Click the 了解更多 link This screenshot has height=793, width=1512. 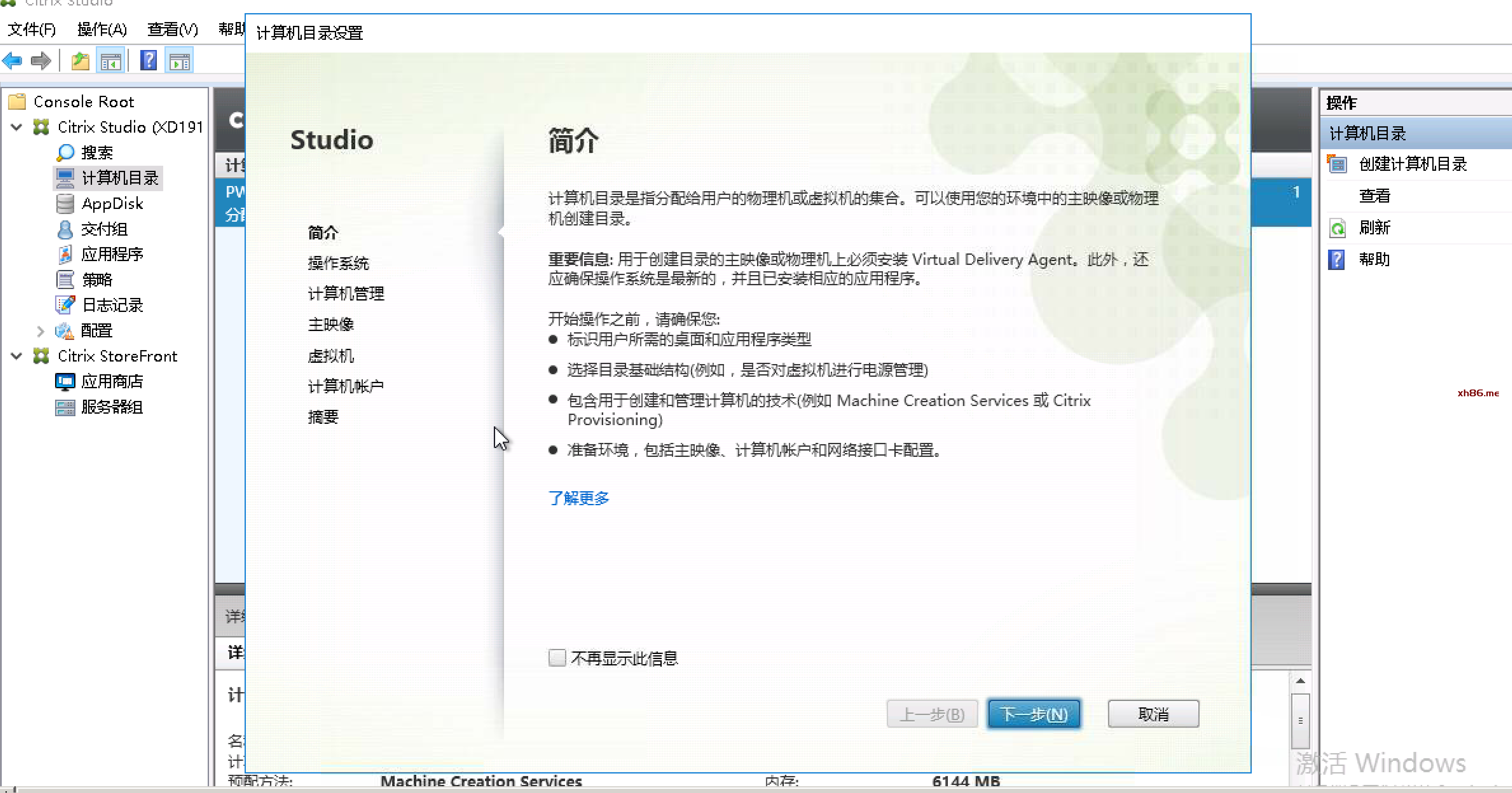[x=578, y=498]
